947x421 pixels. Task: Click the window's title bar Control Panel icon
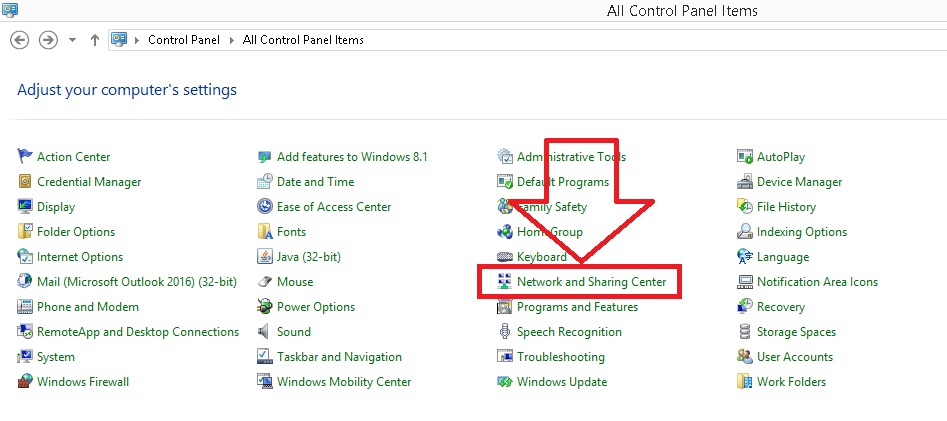[10, 9]
